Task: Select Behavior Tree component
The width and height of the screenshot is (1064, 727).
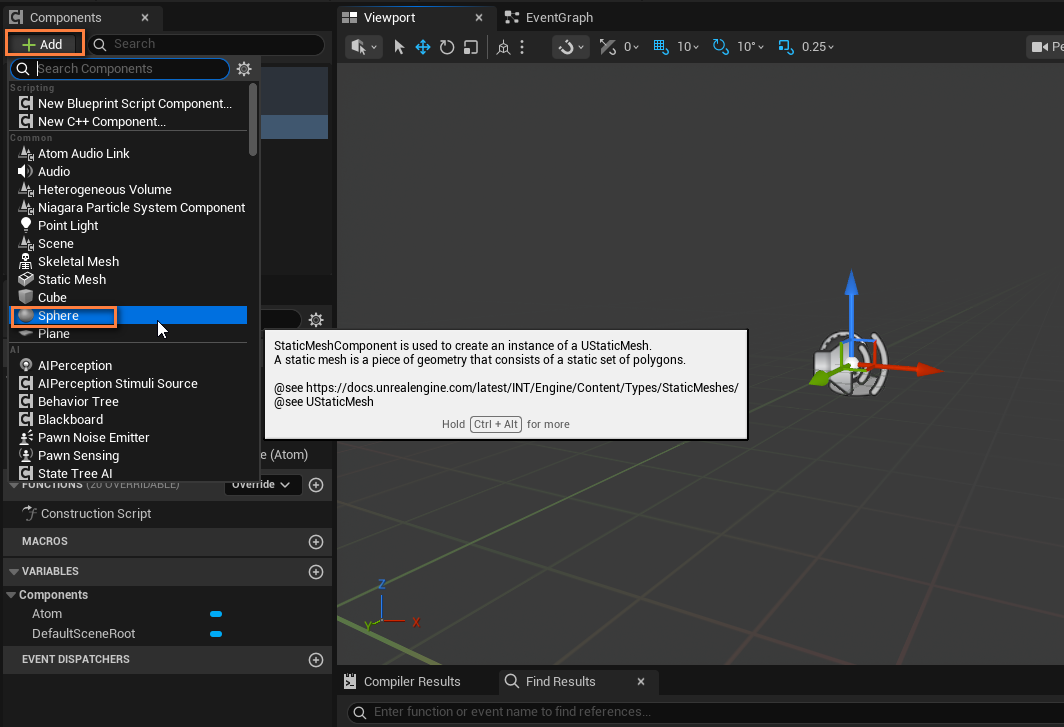Action: 128,401
